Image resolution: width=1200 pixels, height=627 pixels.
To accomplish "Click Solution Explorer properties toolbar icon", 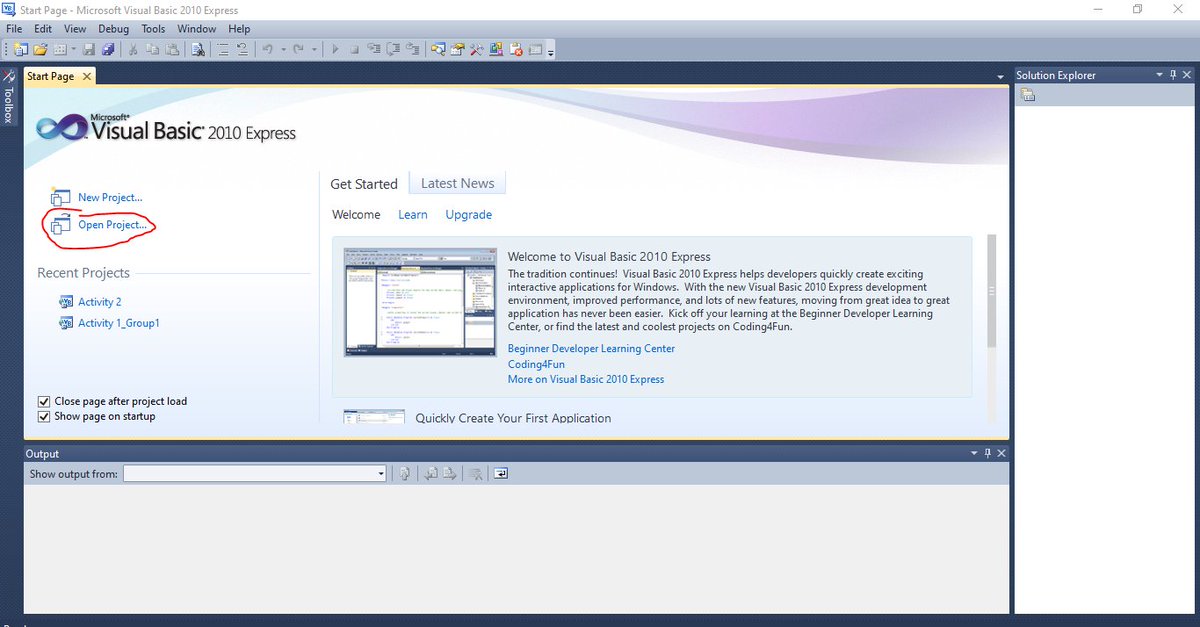I will pos(1028,95).
